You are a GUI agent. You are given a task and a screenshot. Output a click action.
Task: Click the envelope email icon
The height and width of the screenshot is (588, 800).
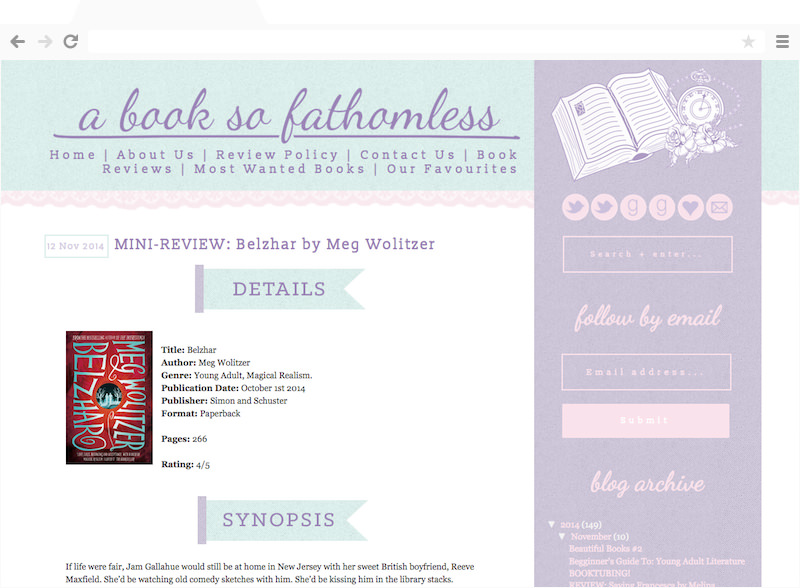[719, 207]
